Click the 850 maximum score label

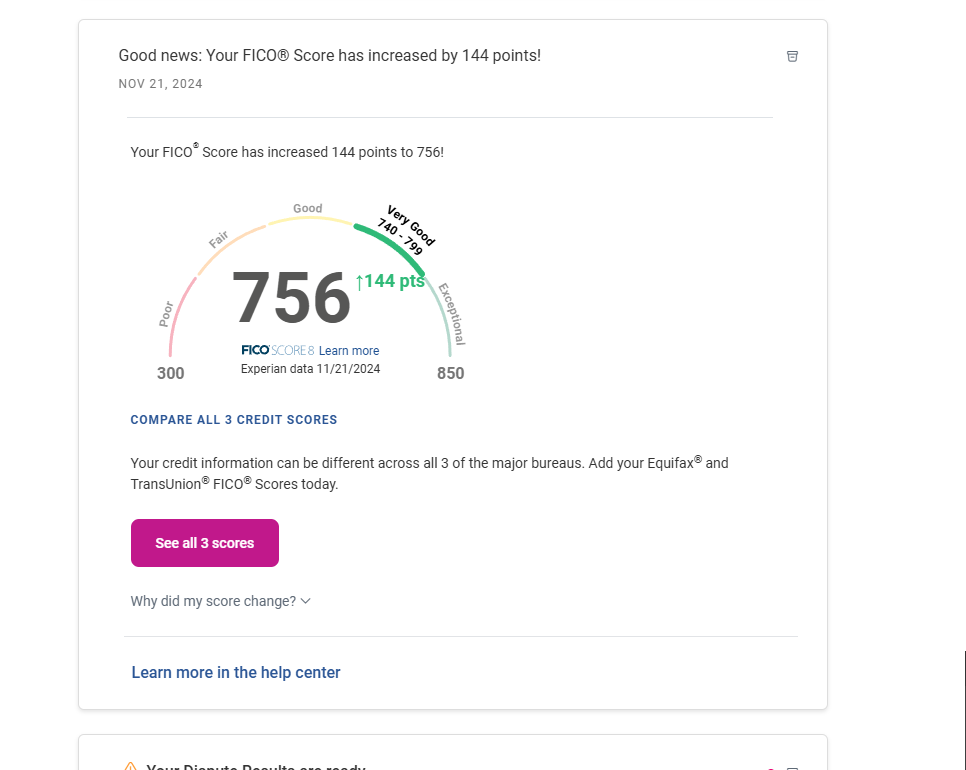pos(450,373)
